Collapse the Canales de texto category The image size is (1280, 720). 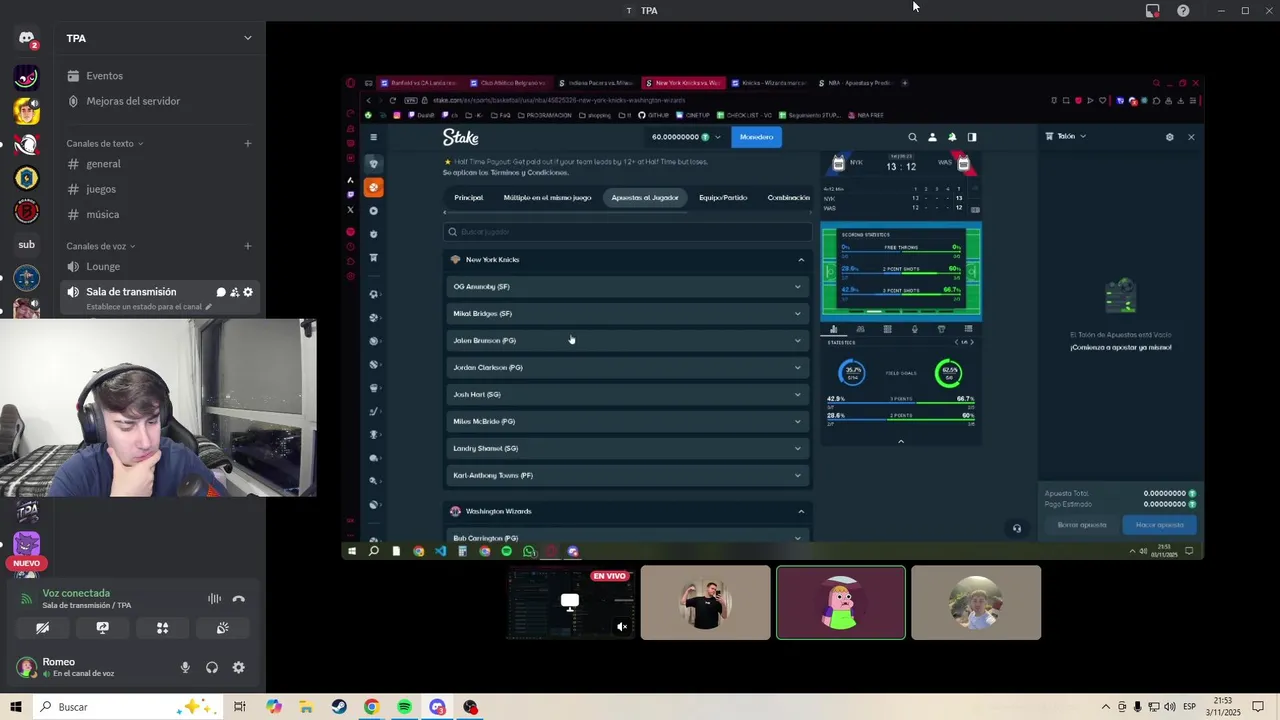104,143
